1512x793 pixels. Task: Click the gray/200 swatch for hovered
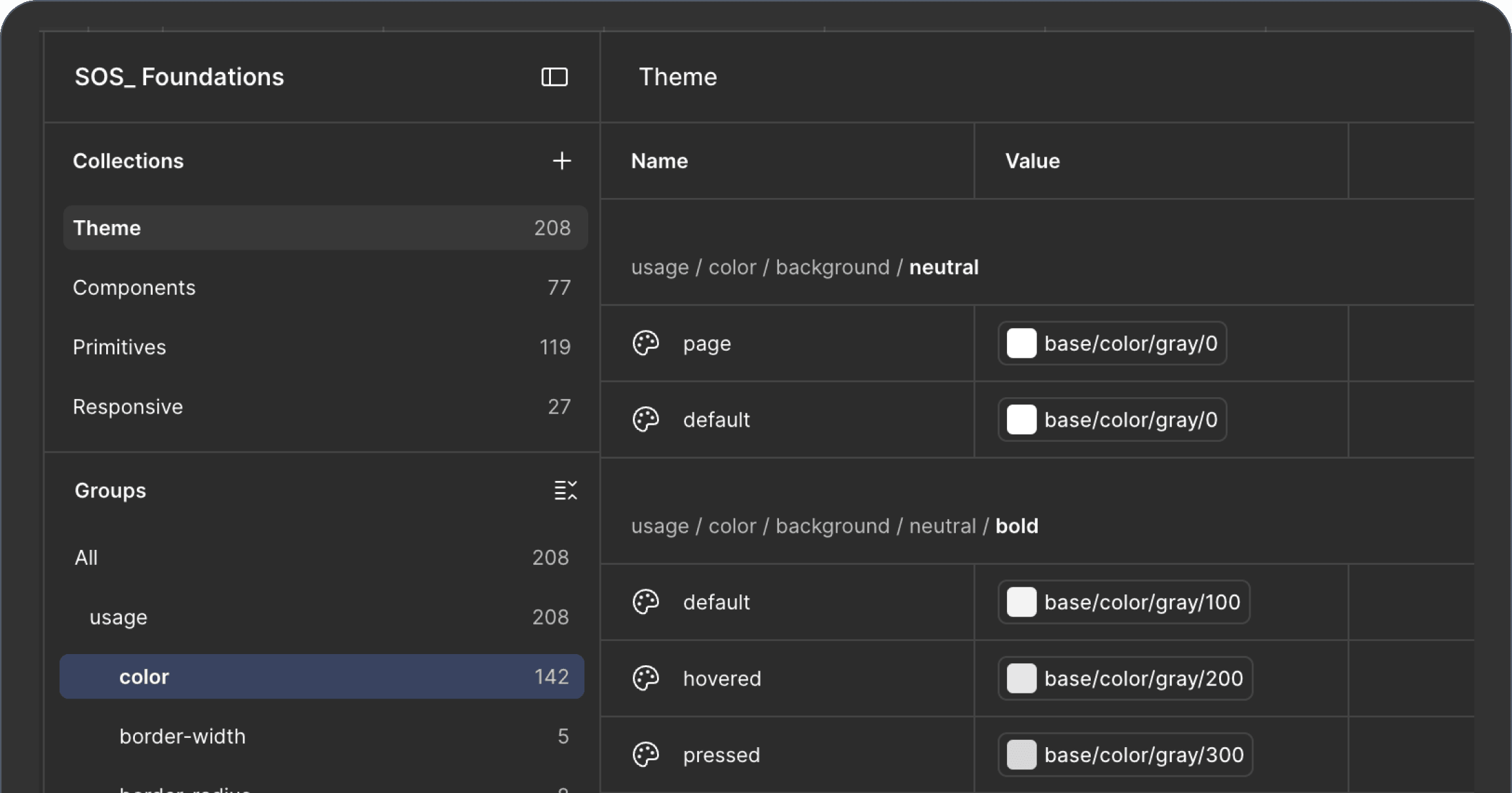coord(1021,678)
